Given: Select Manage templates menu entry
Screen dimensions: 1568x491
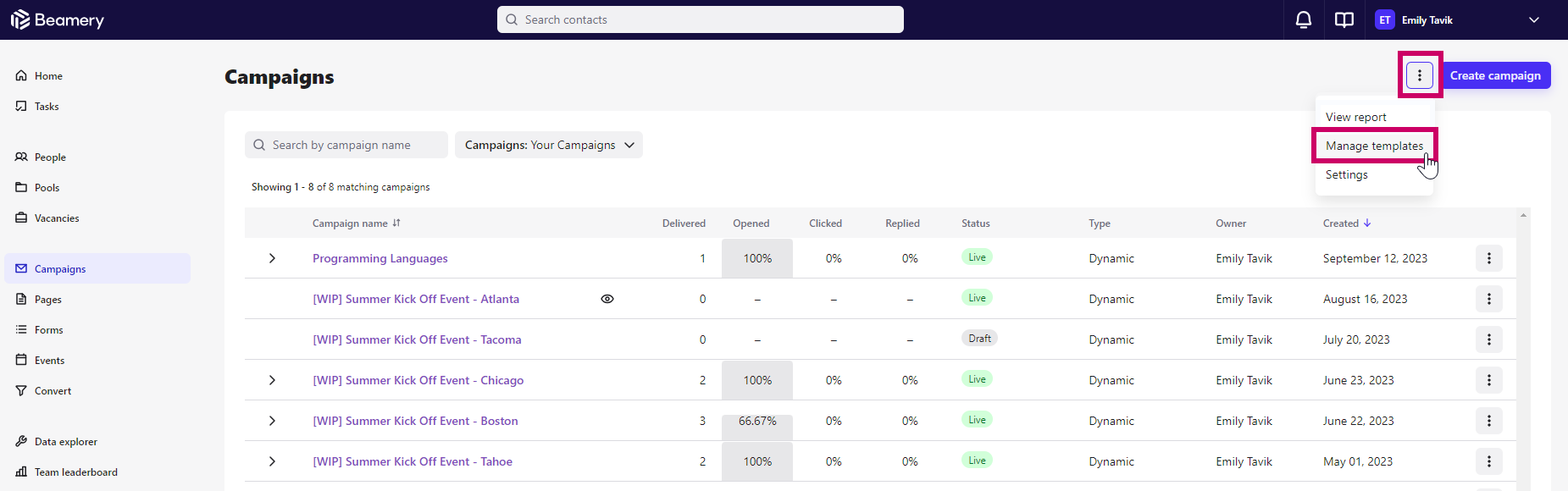Looking at the screenshot, I should pyautogui.click(x=1374, y=146).
